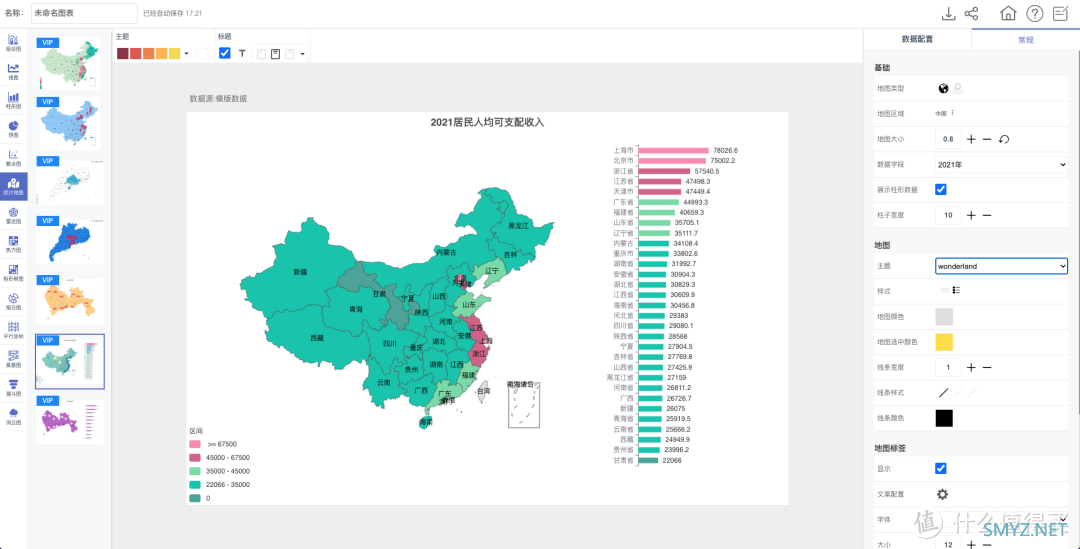Select the orange province map template
The image size is (1080, 549).
coord(70,300)
